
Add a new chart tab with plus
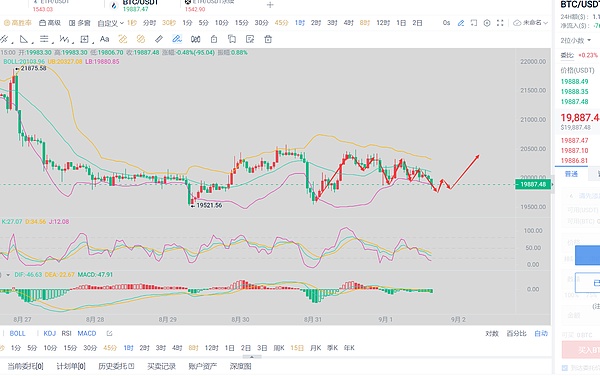pos(270,5)
